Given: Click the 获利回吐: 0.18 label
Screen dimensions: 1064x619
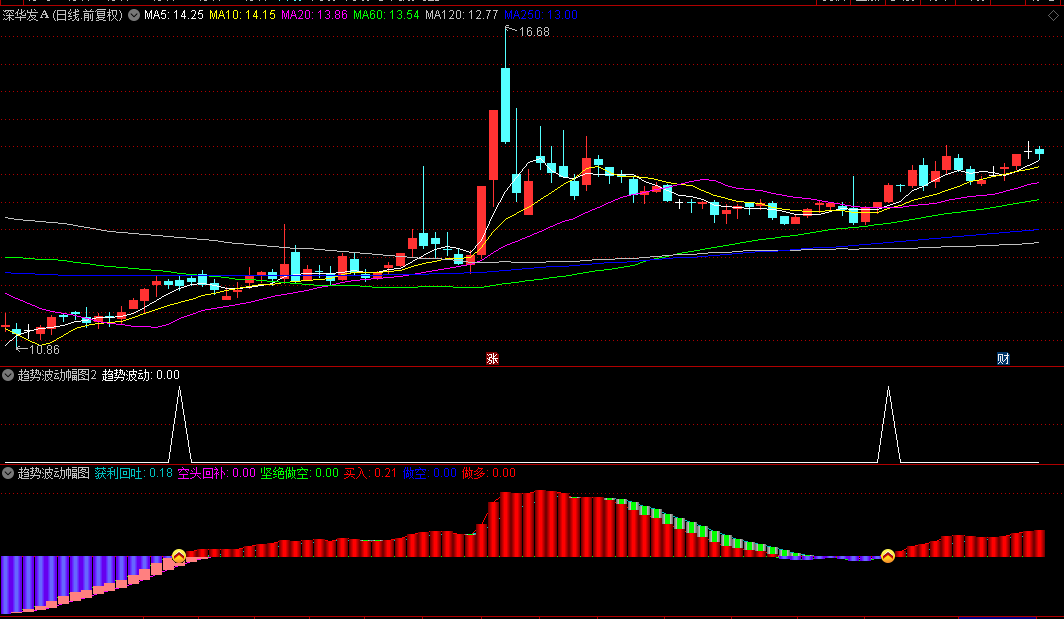Looking at the screenshot, I should [134, 473].
